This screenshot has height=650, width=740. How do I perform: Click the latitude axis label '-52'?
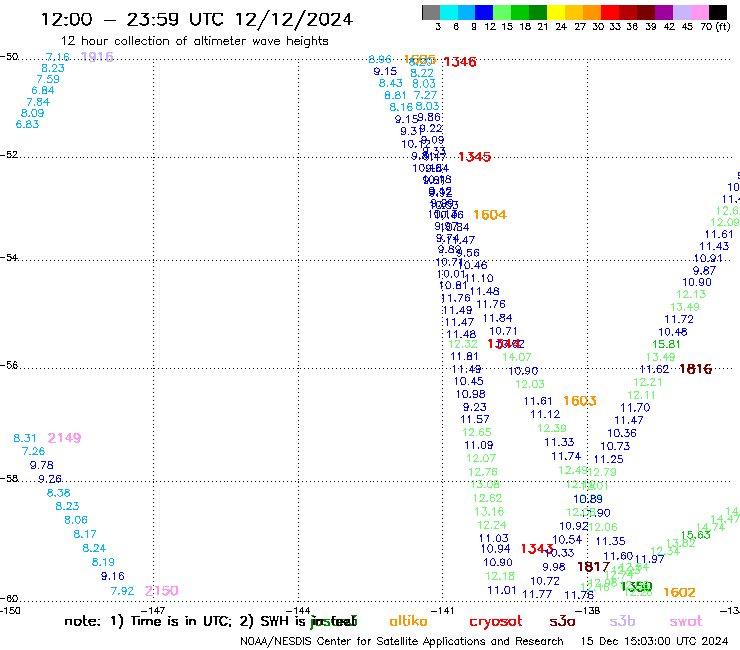coord(9,155)
